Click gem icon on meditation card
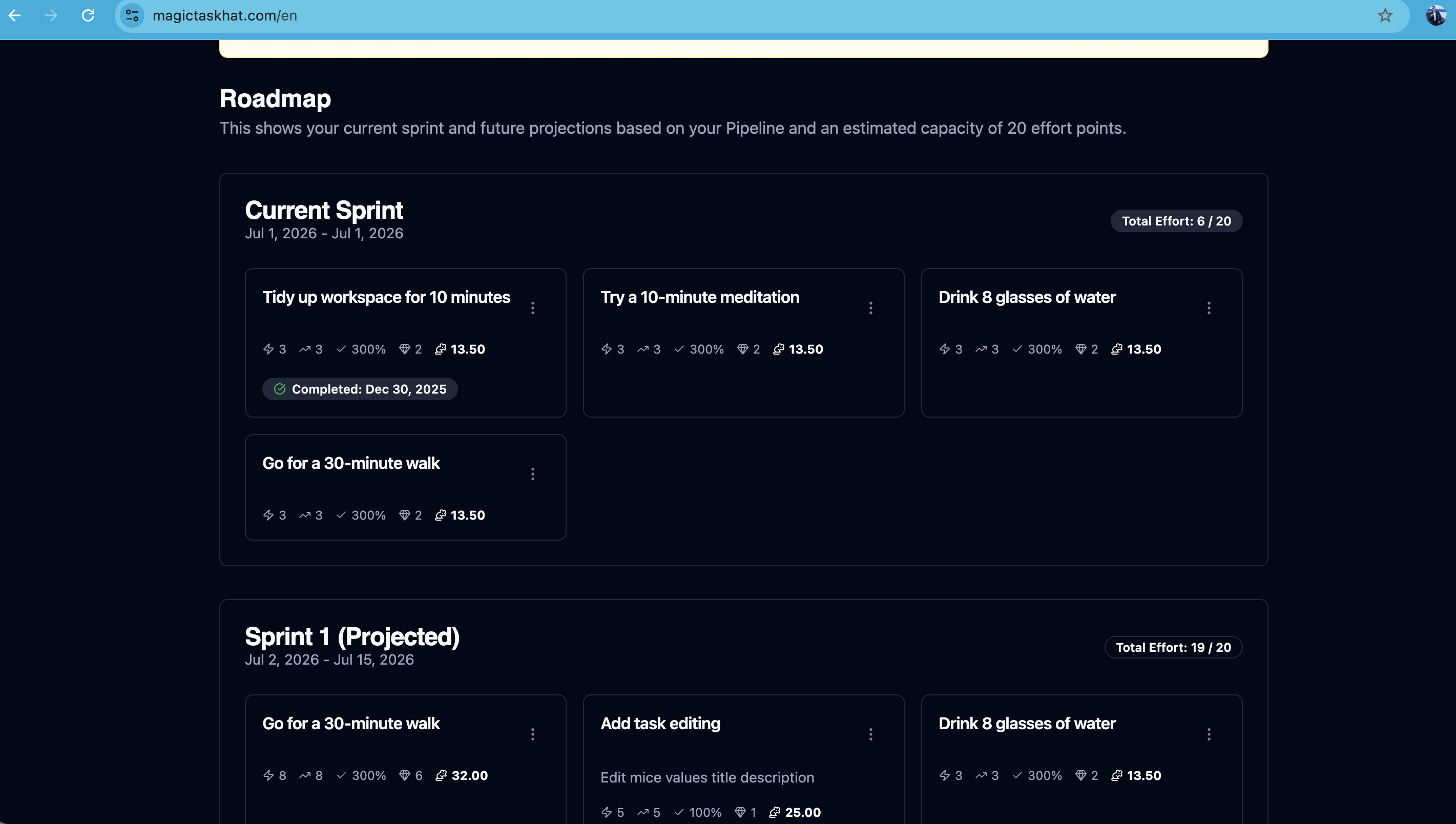 [742, 348]
